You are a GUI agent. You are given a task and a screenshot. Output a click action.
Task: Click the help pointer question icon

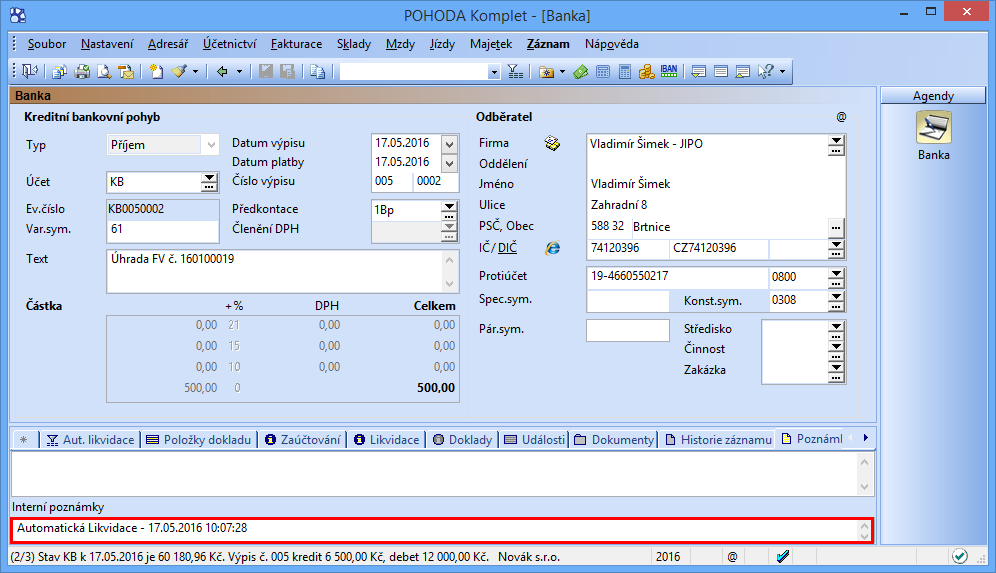(765, 71)
